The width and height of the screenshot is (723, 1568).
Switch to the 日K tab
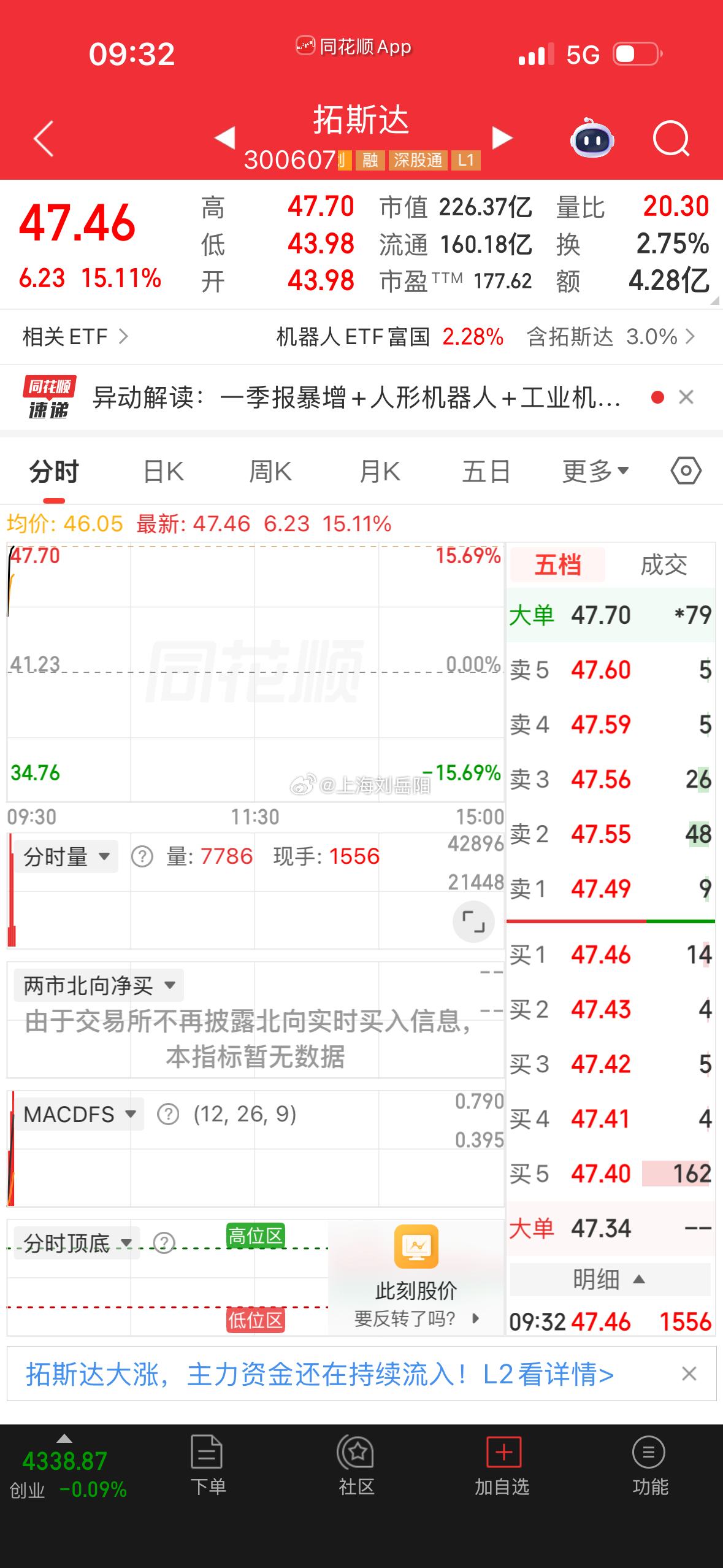(x=163, y=471)
